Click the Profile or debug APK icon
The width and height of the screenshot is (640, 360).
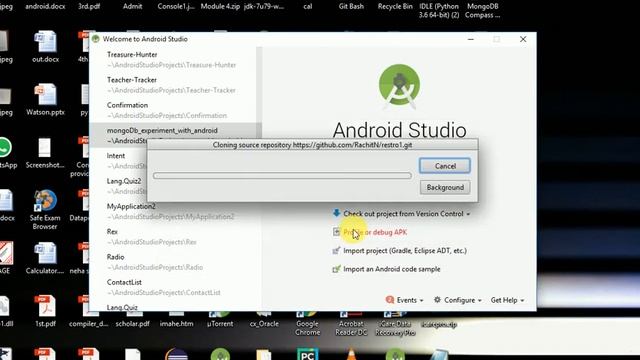pyautogui.click(x=336, y=232)
